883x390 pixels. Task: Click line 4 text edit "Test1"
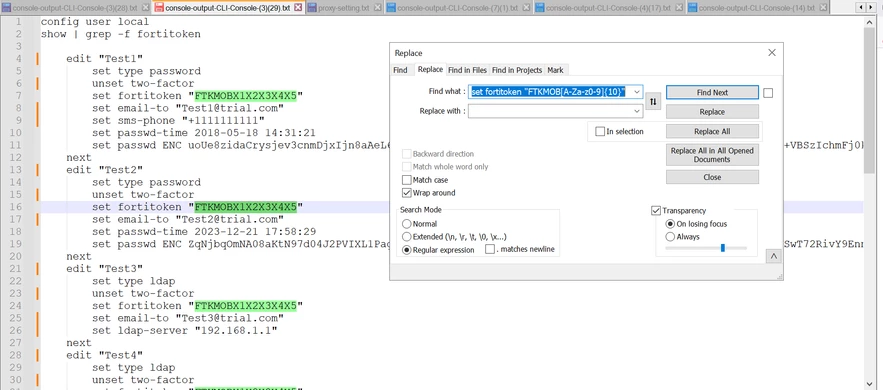click(105, 59)
